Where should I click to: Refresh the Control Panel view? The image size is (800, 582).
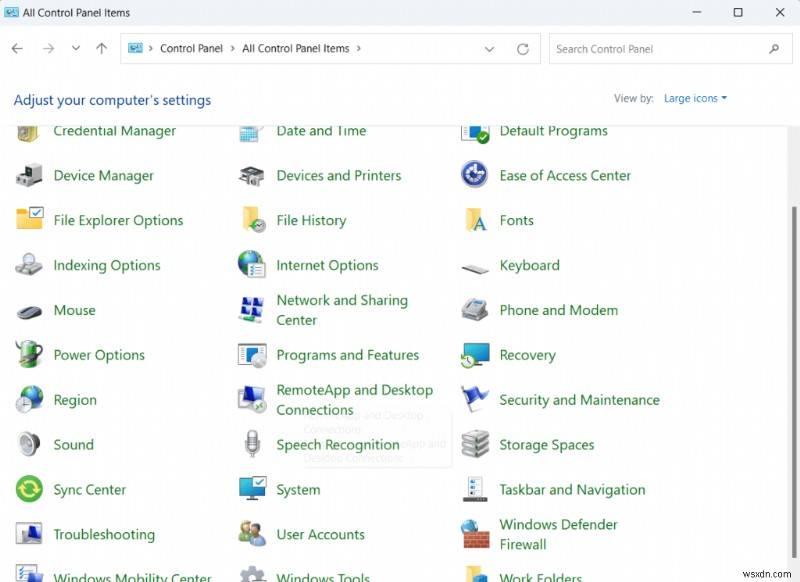point(523,49)
